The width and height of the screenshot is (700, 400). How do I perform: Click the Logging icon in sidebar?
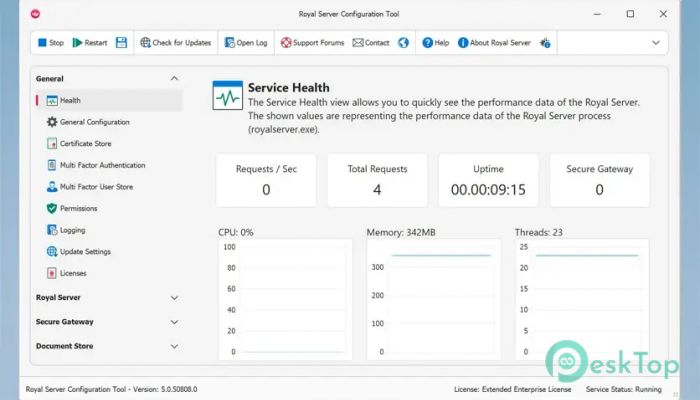[52, 230]
